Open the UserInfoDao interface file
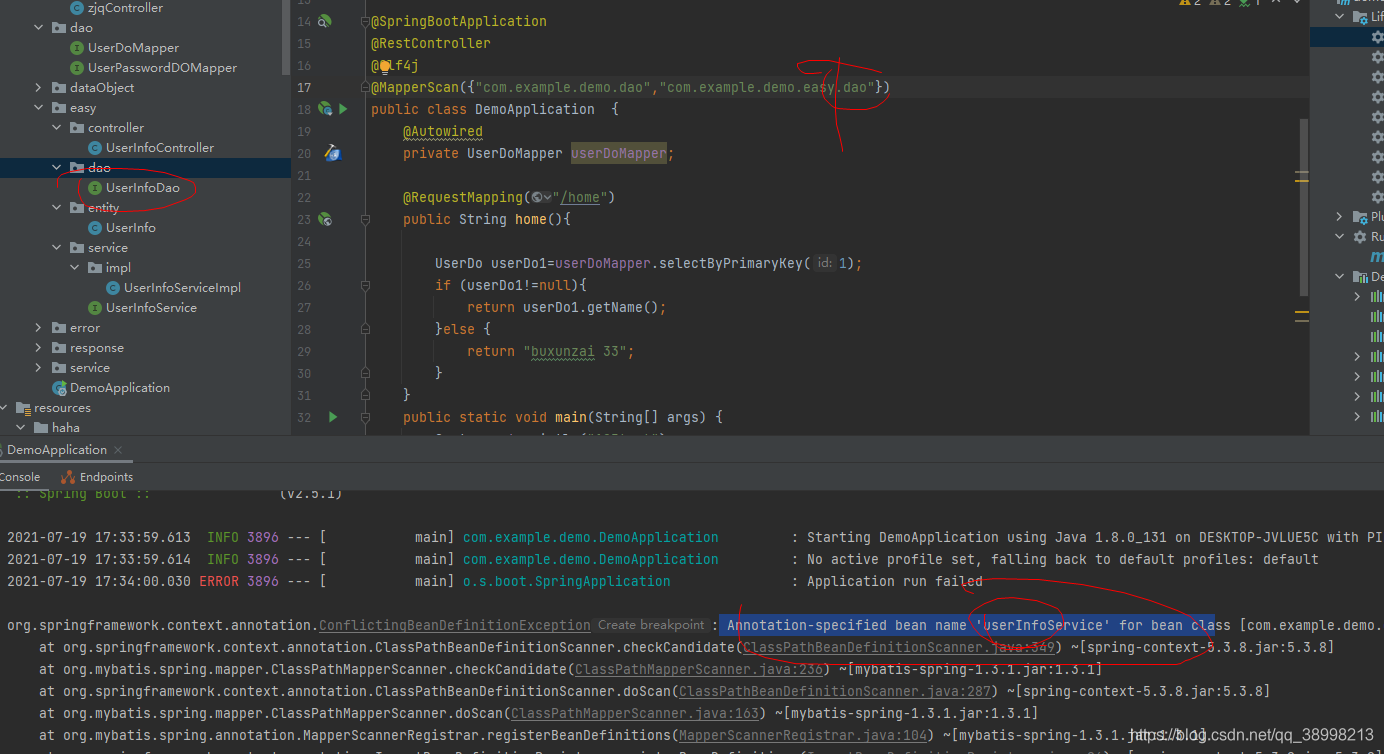1384x754 pixels. (x=143, y=188)
